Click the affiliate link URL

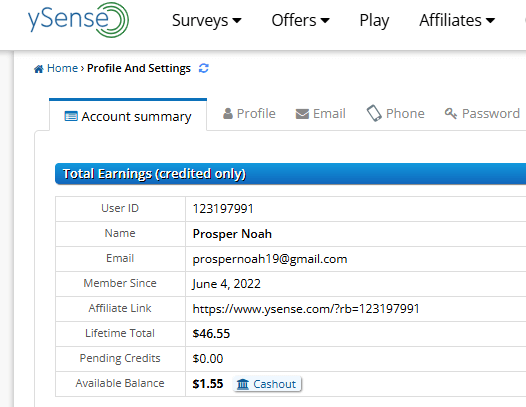[306, 309]
